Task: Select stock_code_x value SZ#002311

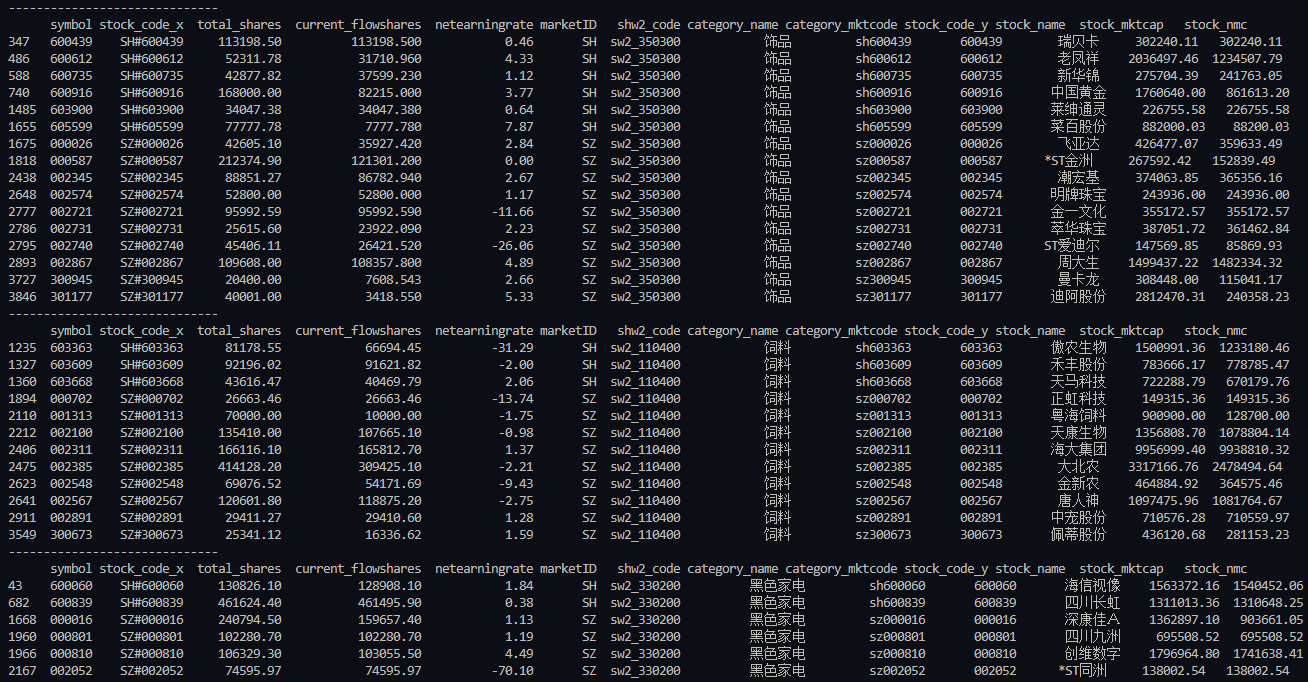Action: (152, 450)
